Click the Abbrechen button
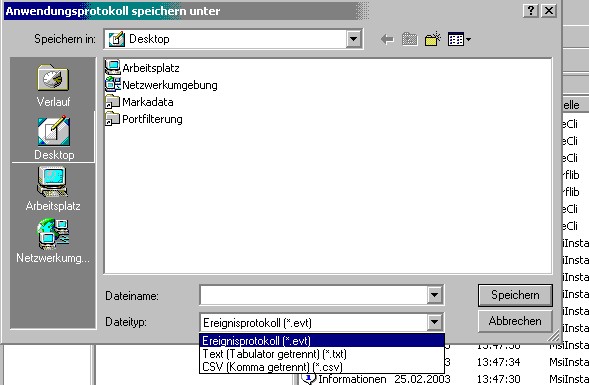Image resolution: width=589 pixels, height=385 pixels. pyautogui.click(x=515, y=321)
